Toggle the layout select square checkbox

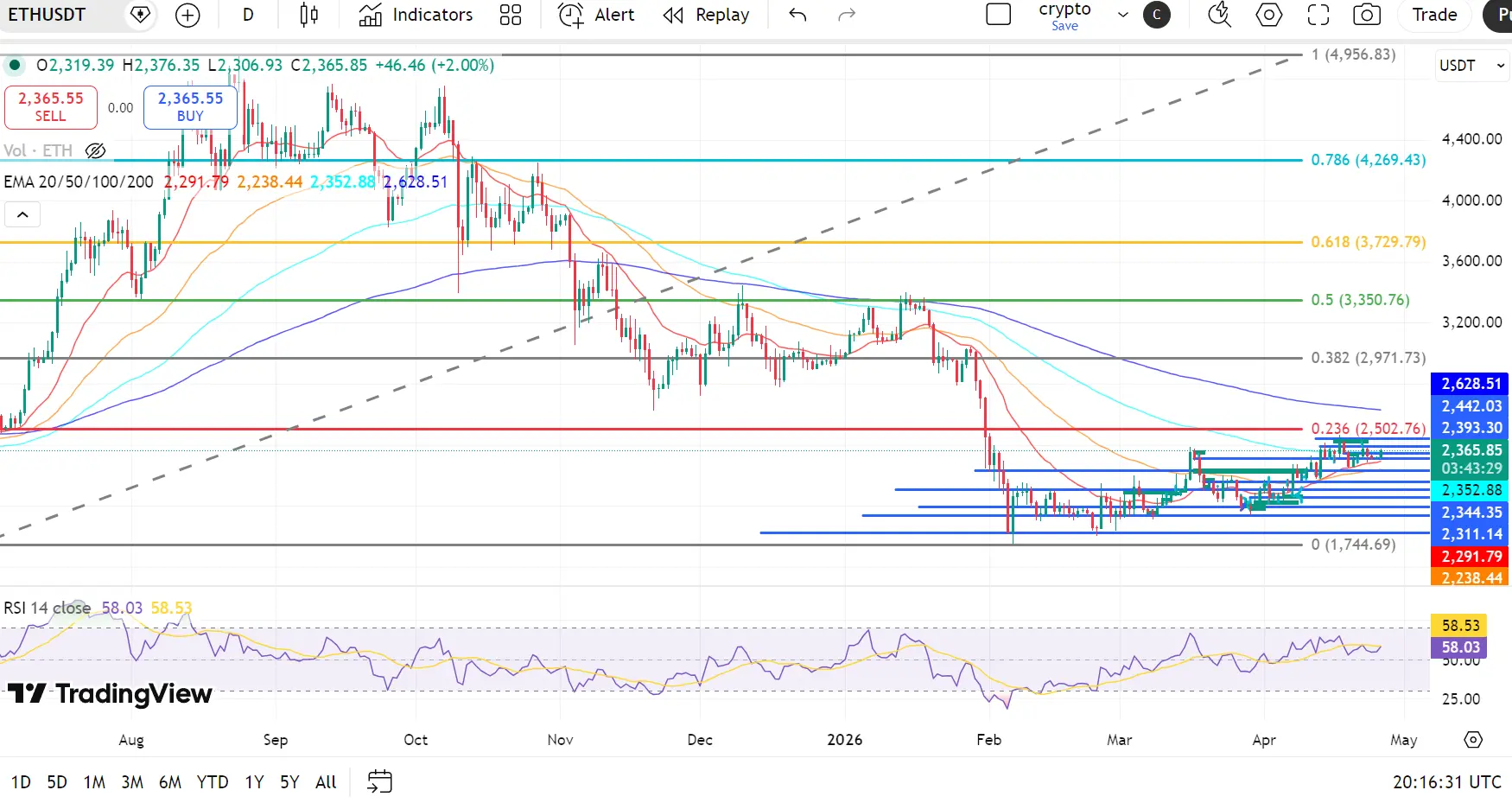click(998, 15)
